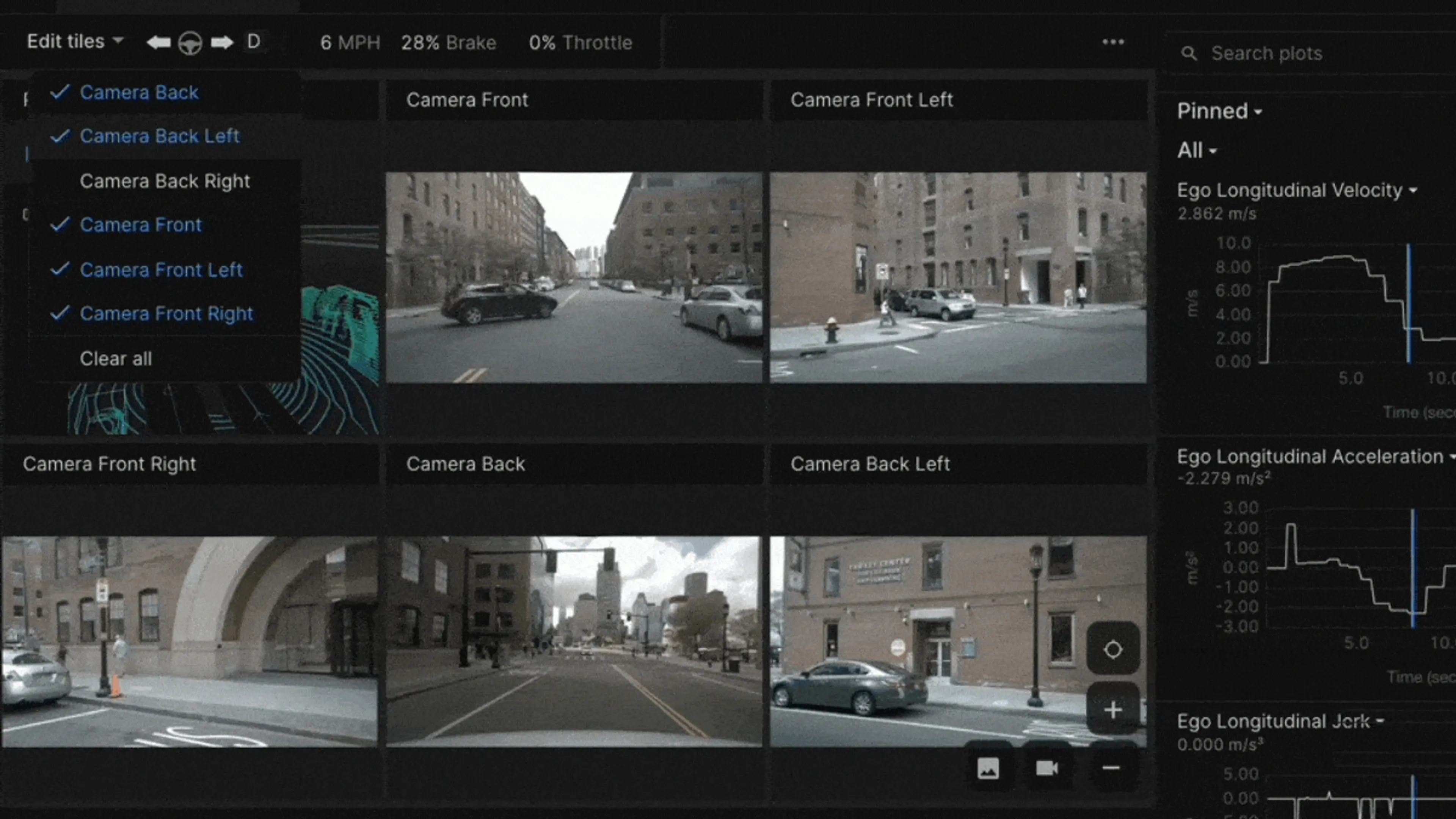The width and height of the screenshot is (1456, 819).
Task: Open the three-dot more options menu
Action: tap(1113, 42)
